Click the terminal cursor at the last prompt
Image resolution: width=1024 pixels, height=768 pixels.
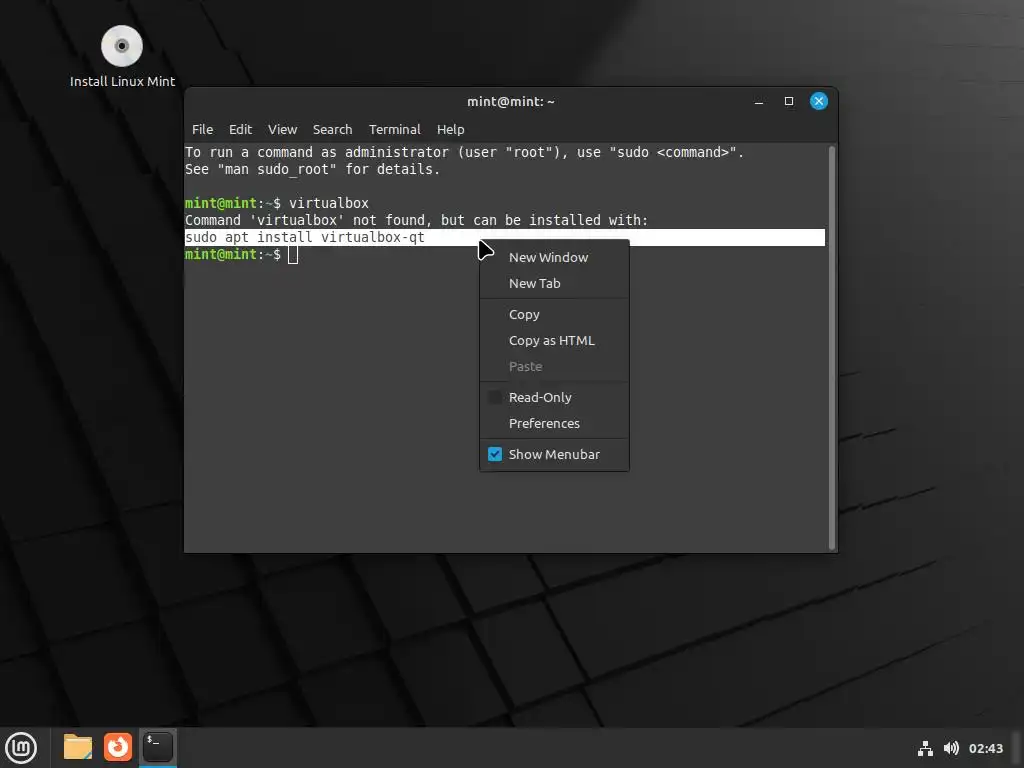(293, 255)
